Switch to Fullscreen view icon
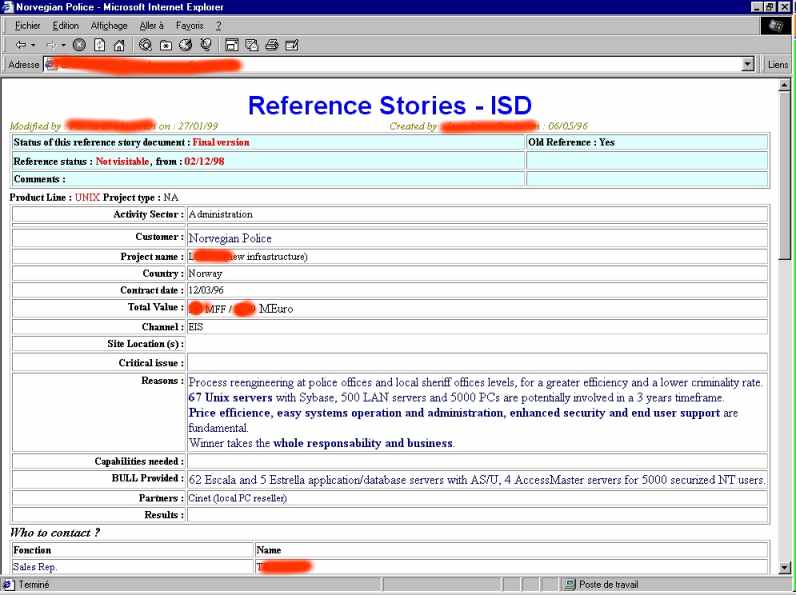 [x=232, y=45]
